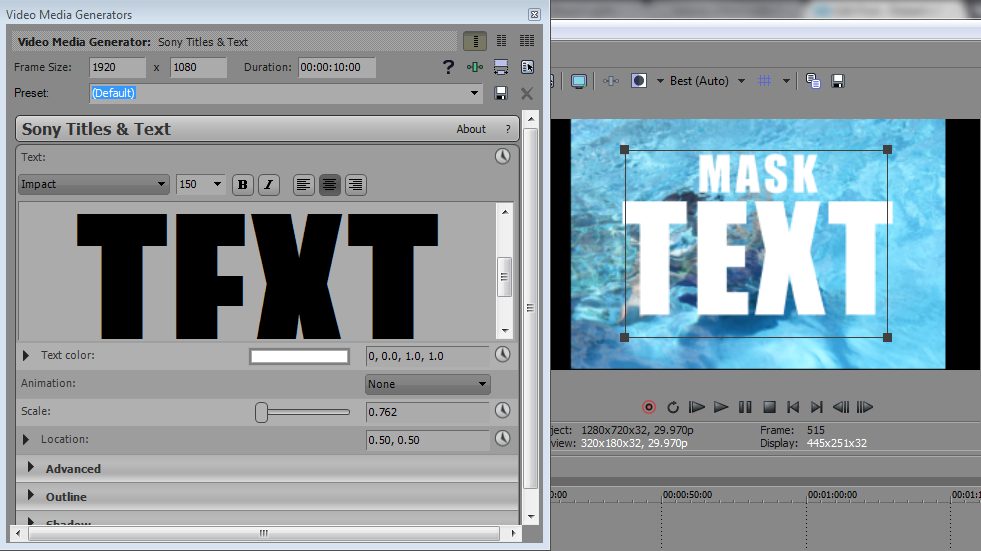Click the record button
This screenshot has height=551, width=981.
[649, 407]
